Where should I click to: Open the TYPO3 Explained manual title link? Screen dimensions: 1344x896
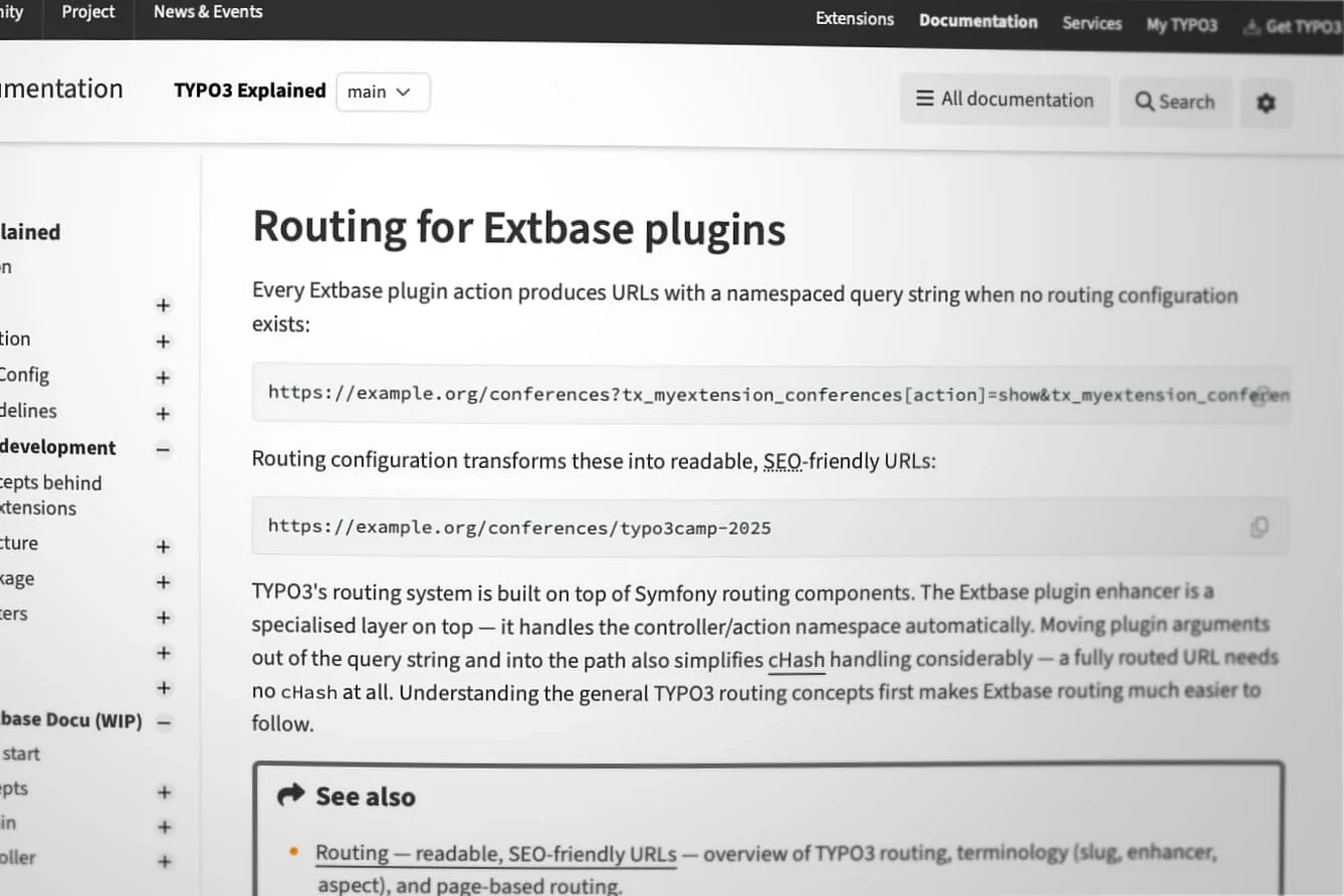(x=250, y=91)
